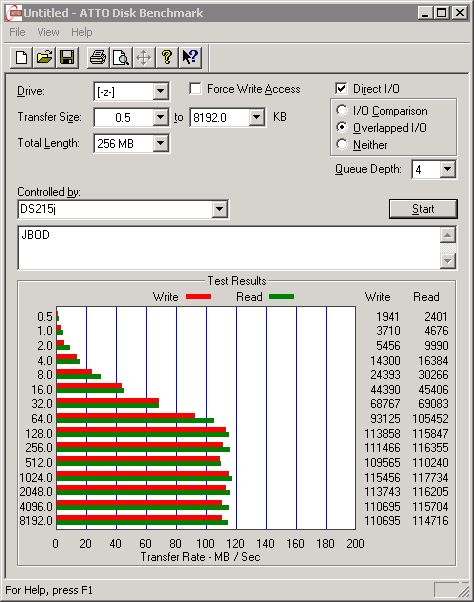Activate the context help arrow-question icon
Screen dimensions: 474x602
(x=190, y=58)
